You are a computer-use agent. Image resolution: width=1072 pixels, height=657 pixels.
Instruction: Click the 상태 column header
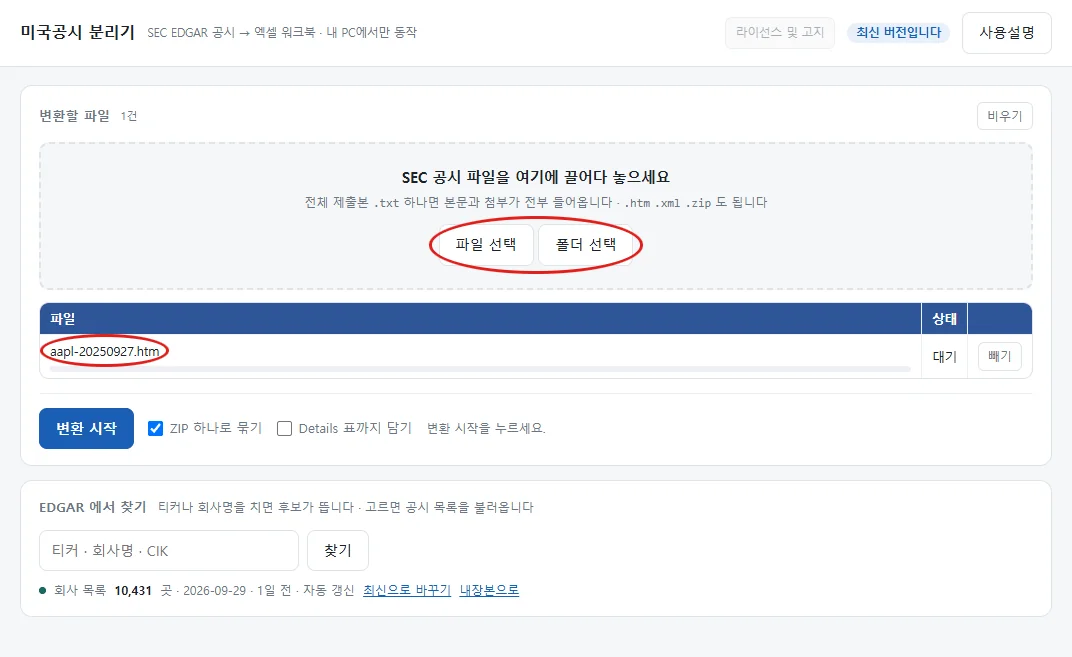944,319
